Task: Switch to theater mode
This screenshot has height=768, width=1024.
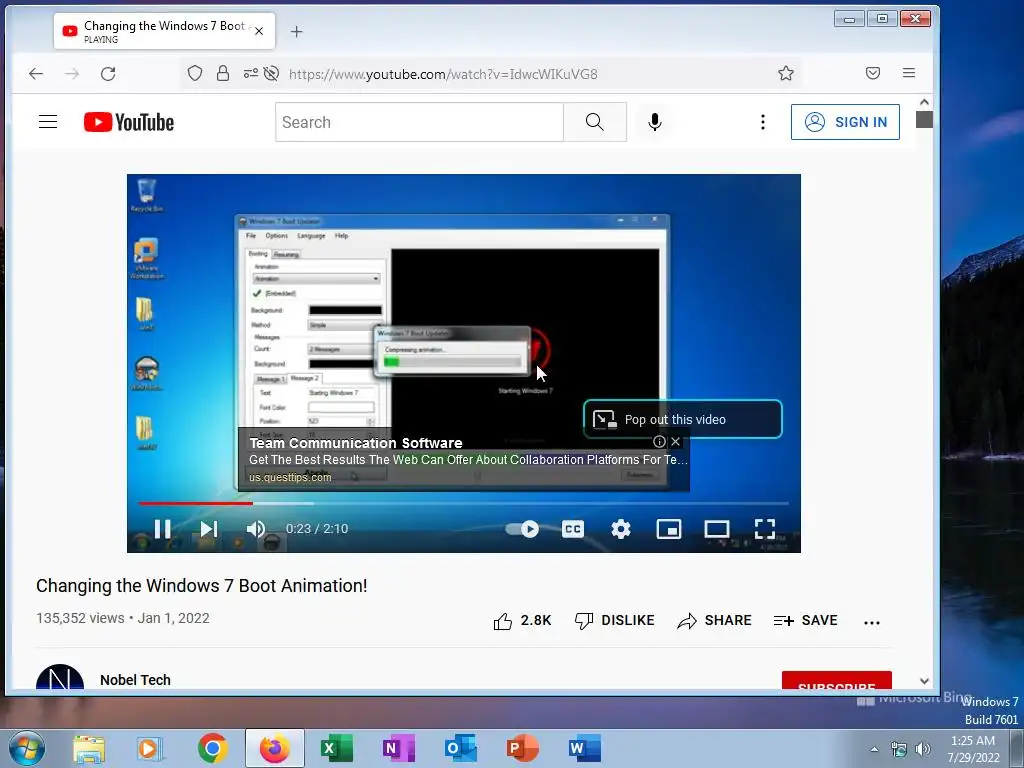Action: [716, 529]
